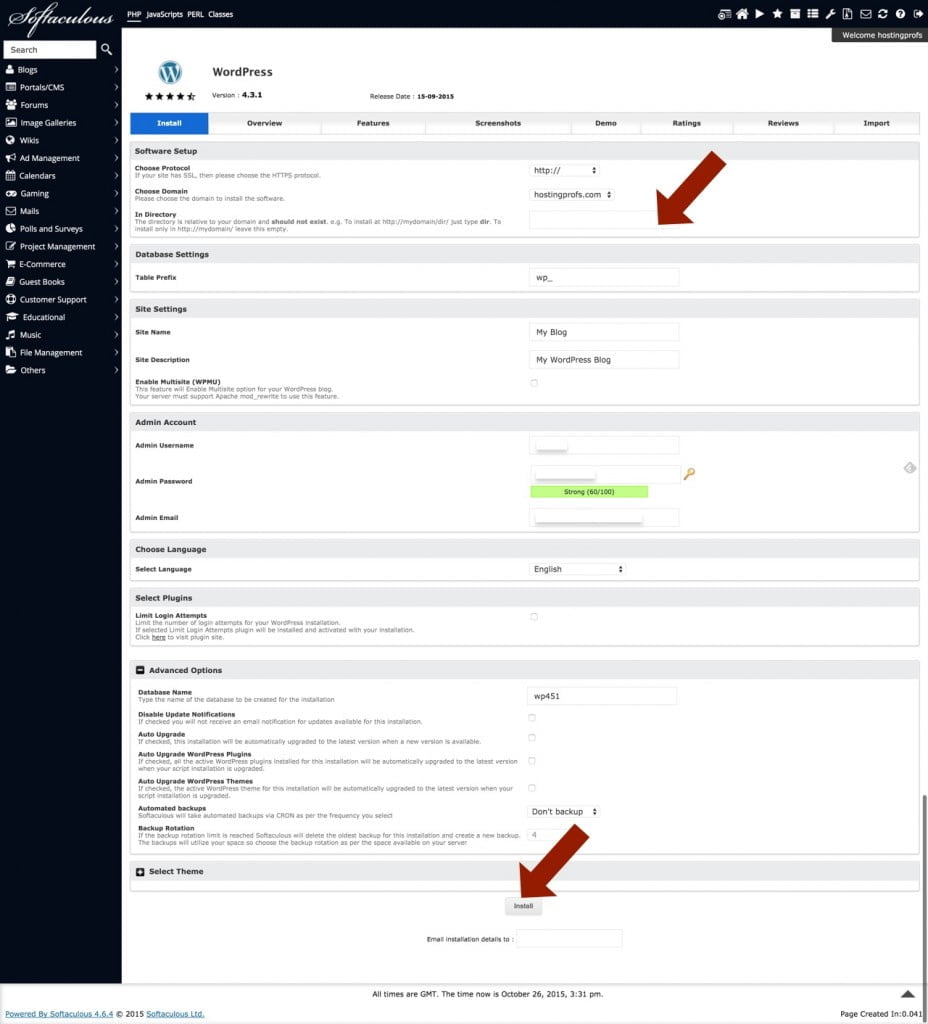This screenshot has height=1024, width=928.
Task: Click the search magnifier icon
Action: tap(106, 49)
